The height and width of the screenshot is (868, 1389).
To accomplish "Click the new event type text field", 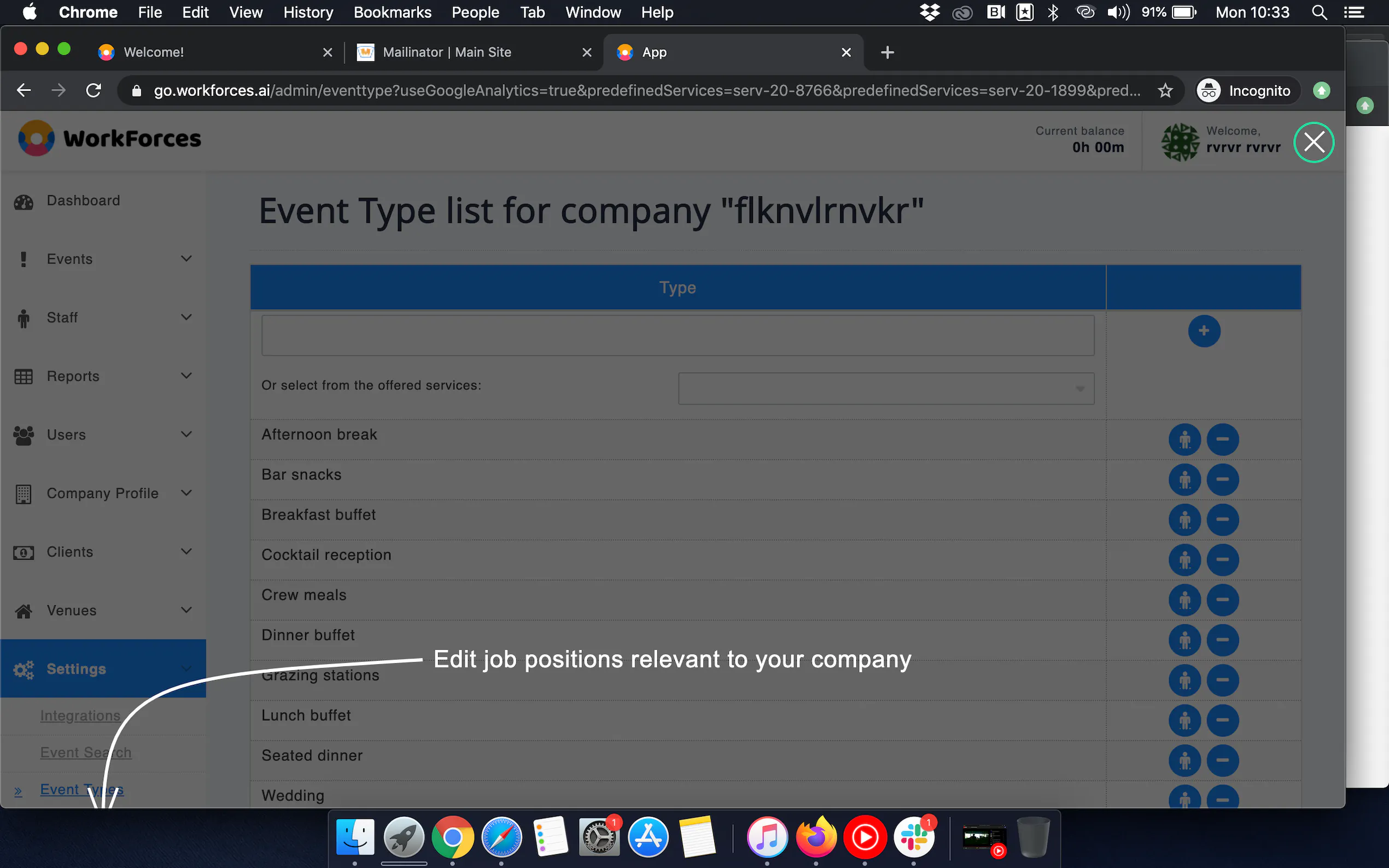I will pyautogui.click(x=677, y=336).
